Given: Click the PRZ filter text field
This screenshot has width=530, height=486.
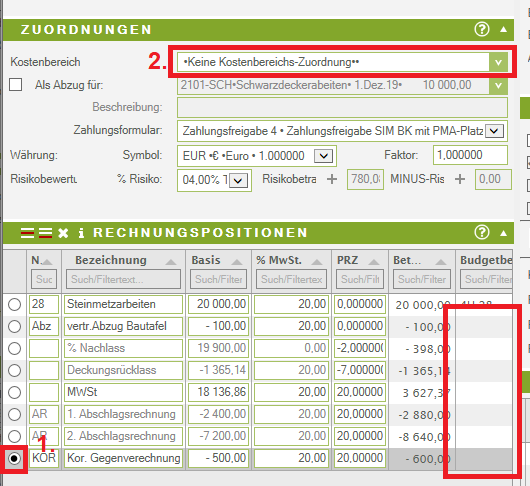Looking at the screenshot, I should (x=360, y=279).
